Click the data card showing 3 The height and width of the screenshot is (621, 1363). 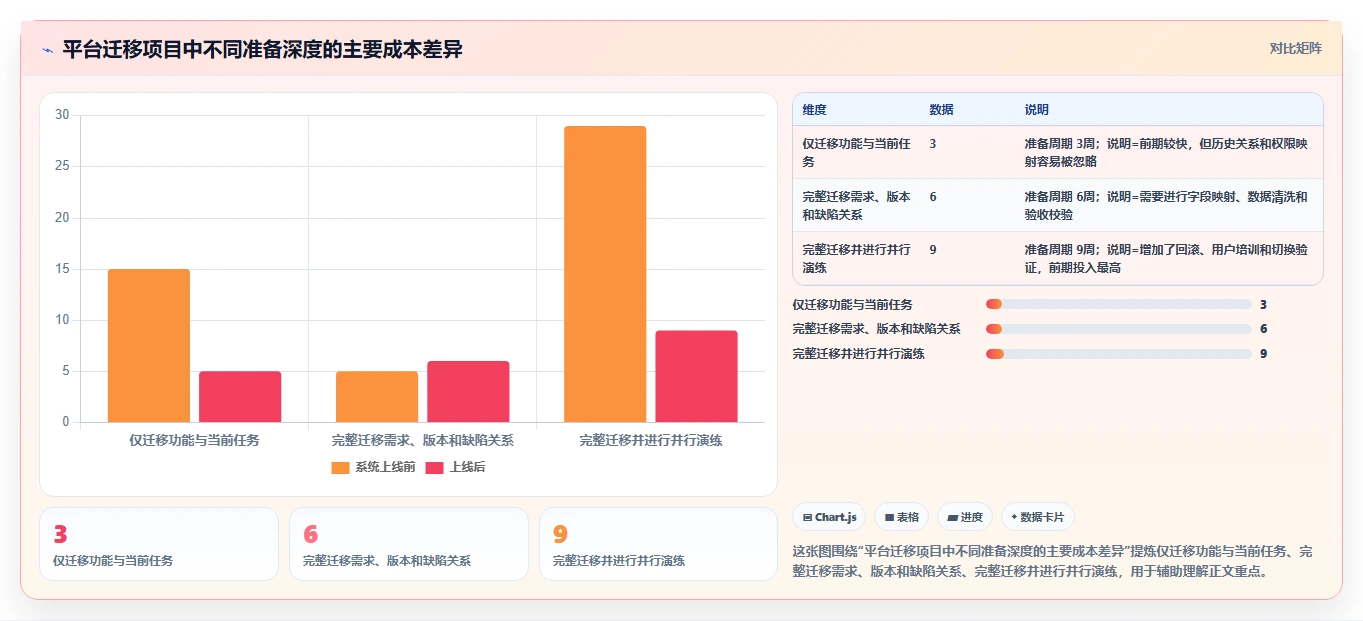tap(159, 544)
